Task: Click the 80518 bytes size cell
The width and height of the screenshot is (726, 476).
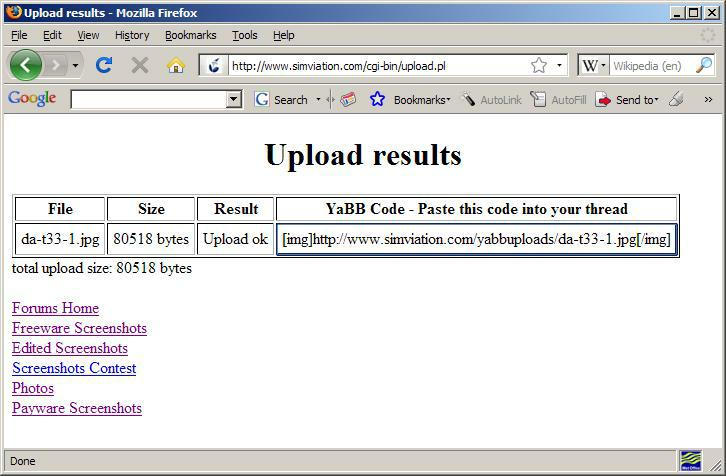Action: click(x=151, y=239)
